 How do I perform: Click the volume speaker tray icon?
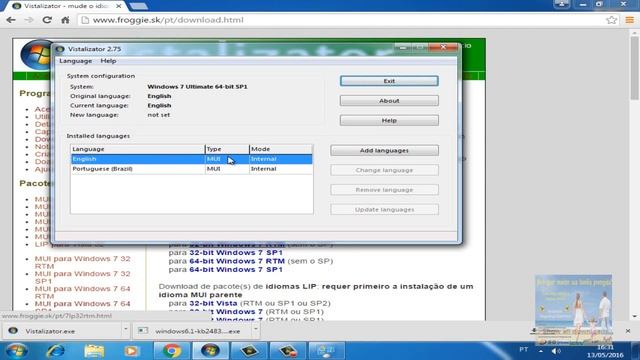tap(556, 351)
